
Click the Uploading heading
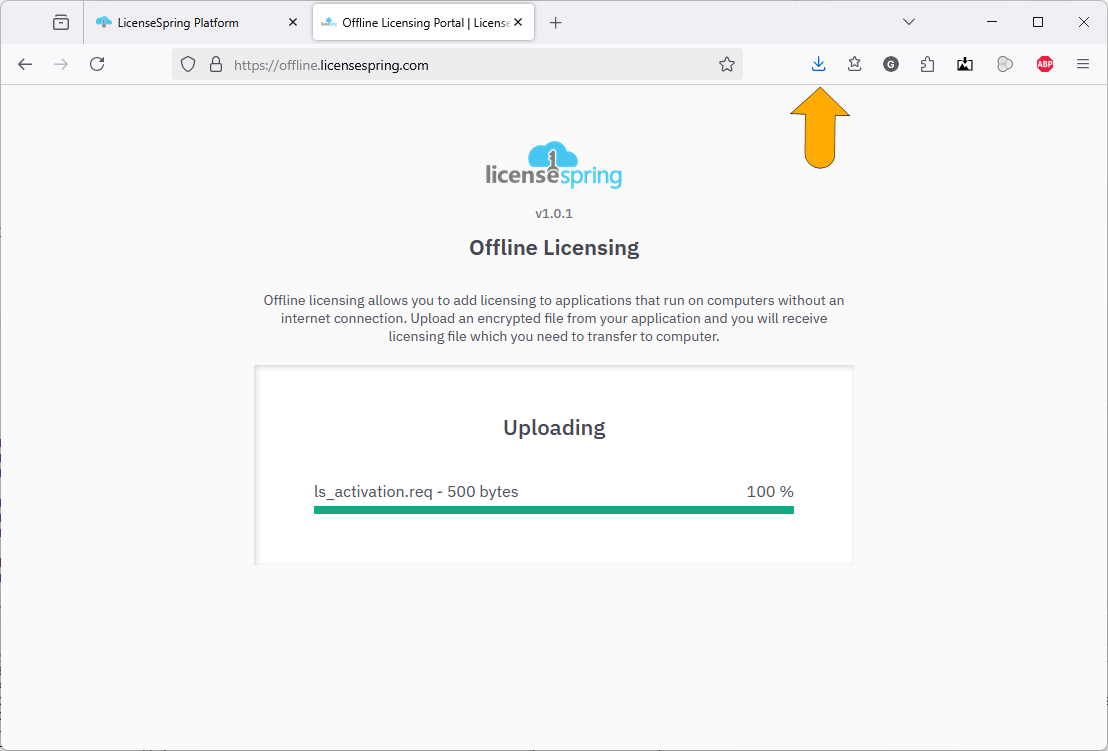554,428
